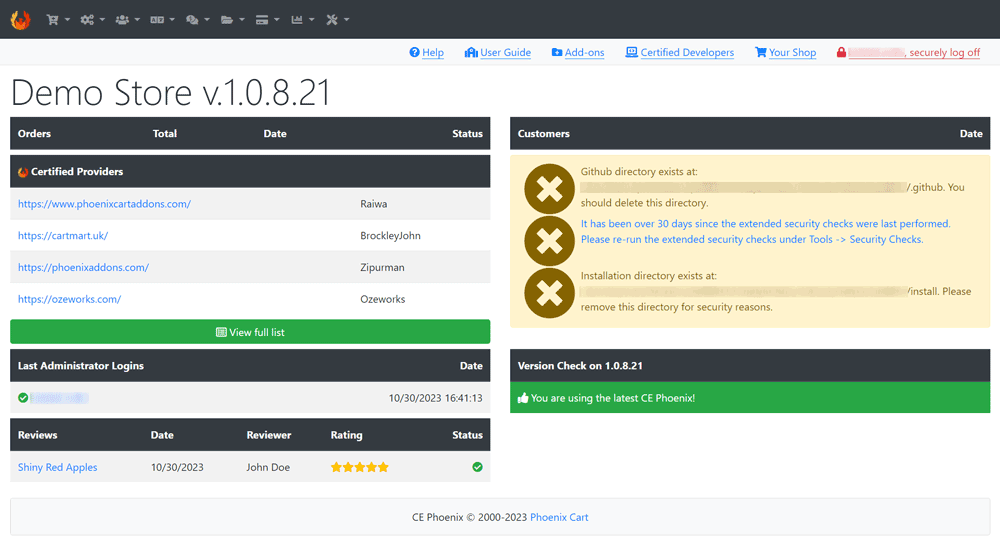Click green check icon in administrator logins row

[23, 398]
